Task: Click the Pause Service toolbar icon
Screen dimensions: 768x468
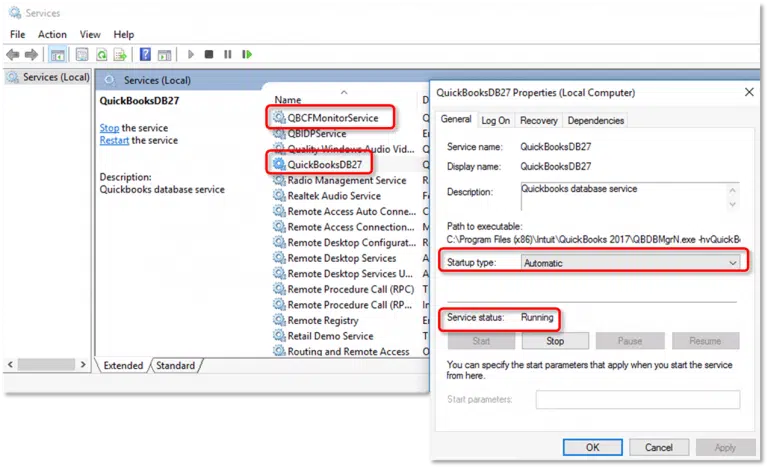Action: coord(228,54)
